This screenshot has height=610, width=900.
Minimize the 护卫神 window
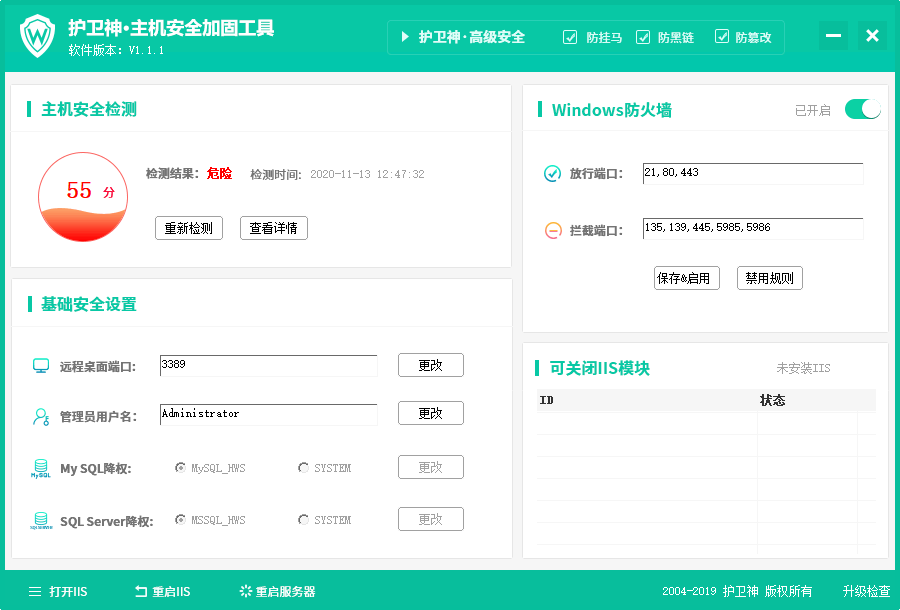point(833,36)
